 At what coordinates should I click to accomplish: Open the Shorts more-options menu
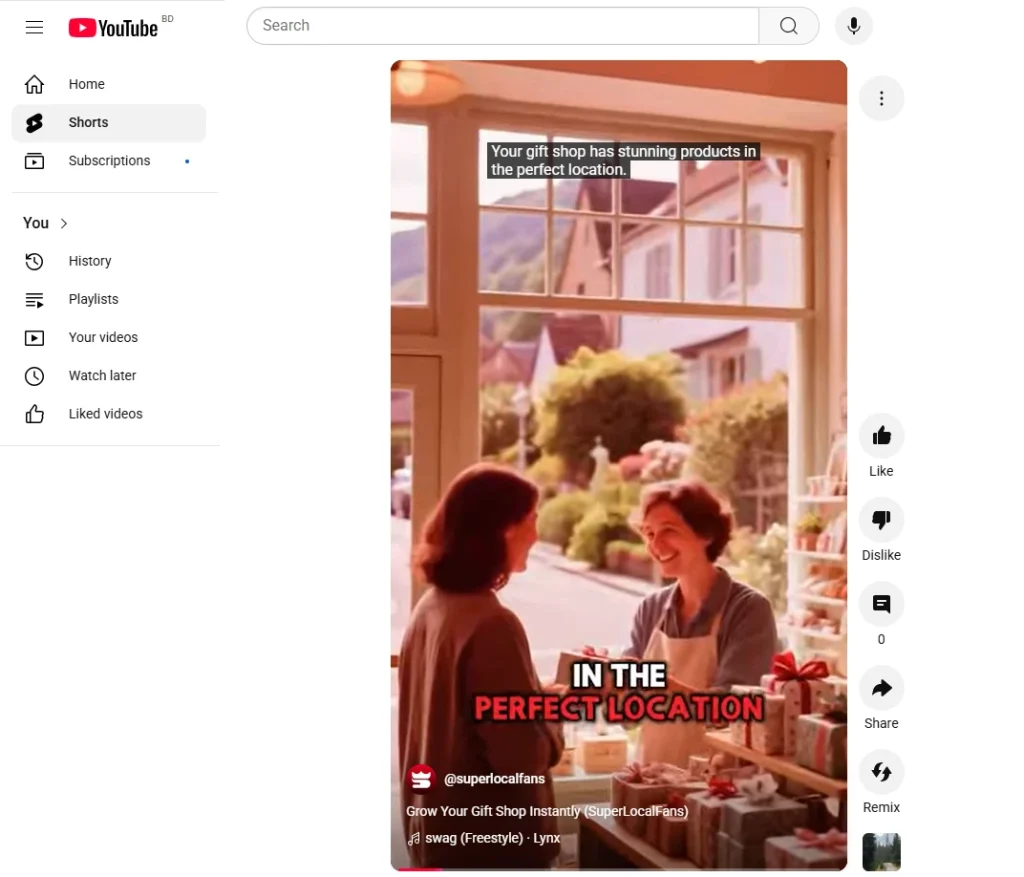pyautogui.click(x=881, y=98)
